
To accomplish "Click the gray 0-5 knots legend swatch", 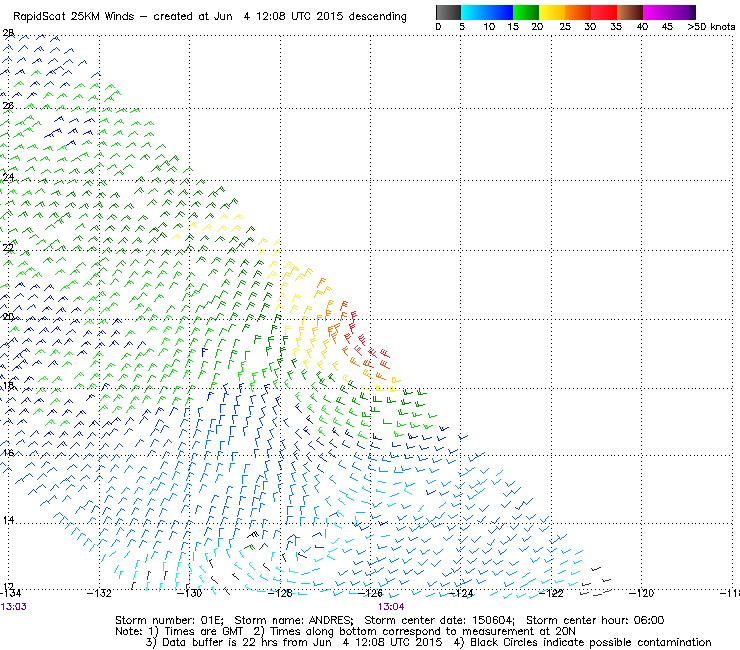I will (x=448, y=12).
